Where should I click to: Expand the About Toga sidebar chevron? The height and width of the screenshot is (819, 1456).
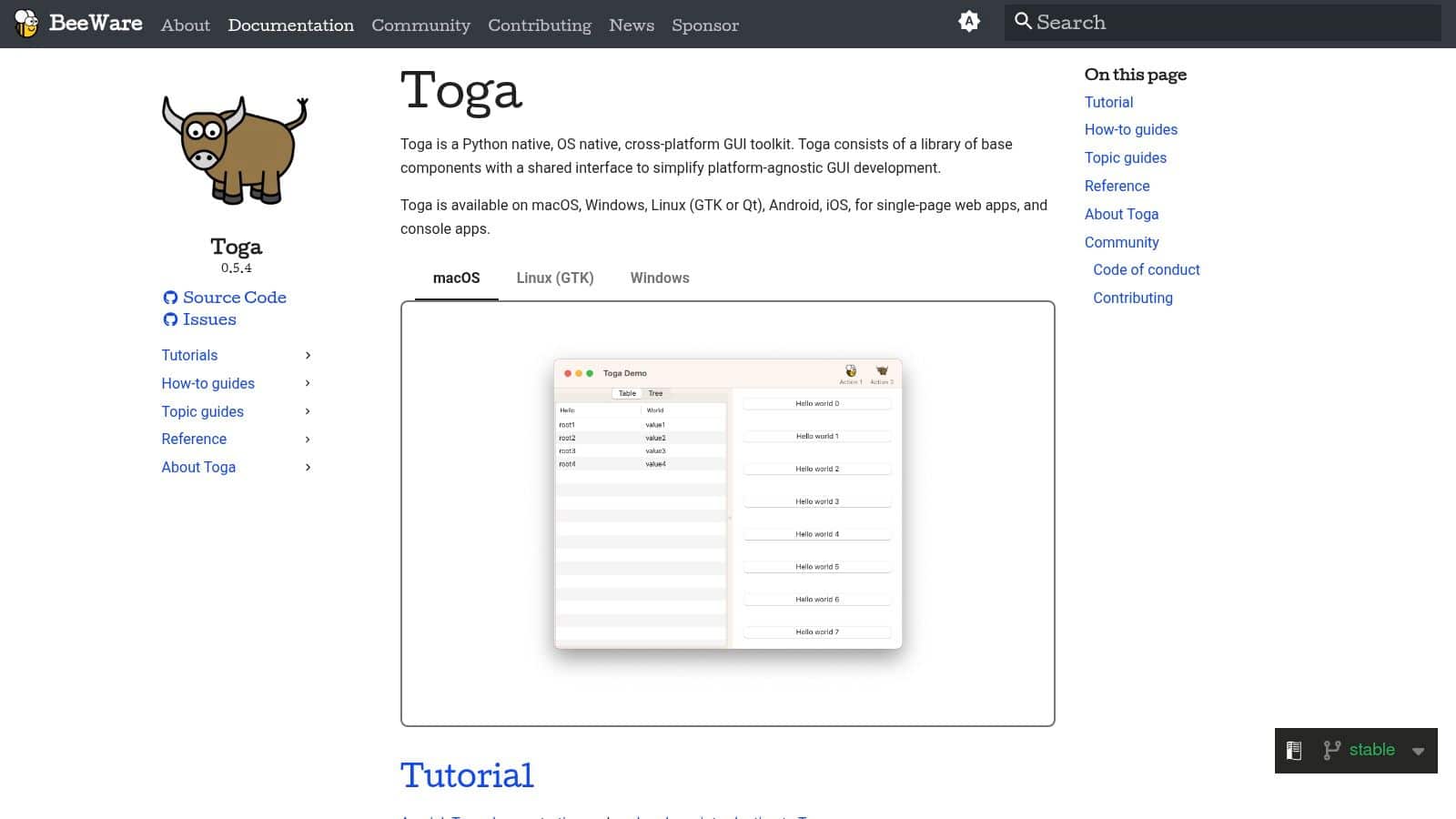point(308,467)
